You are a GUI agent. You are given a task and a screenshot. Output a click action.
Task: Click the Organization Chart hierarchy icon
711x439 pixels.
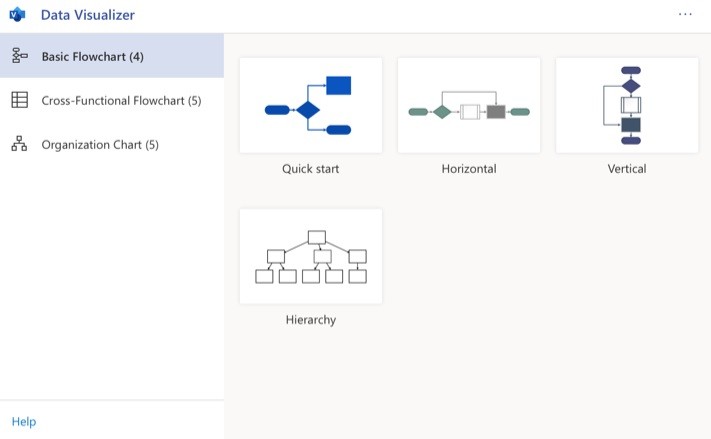coord(19,144)
